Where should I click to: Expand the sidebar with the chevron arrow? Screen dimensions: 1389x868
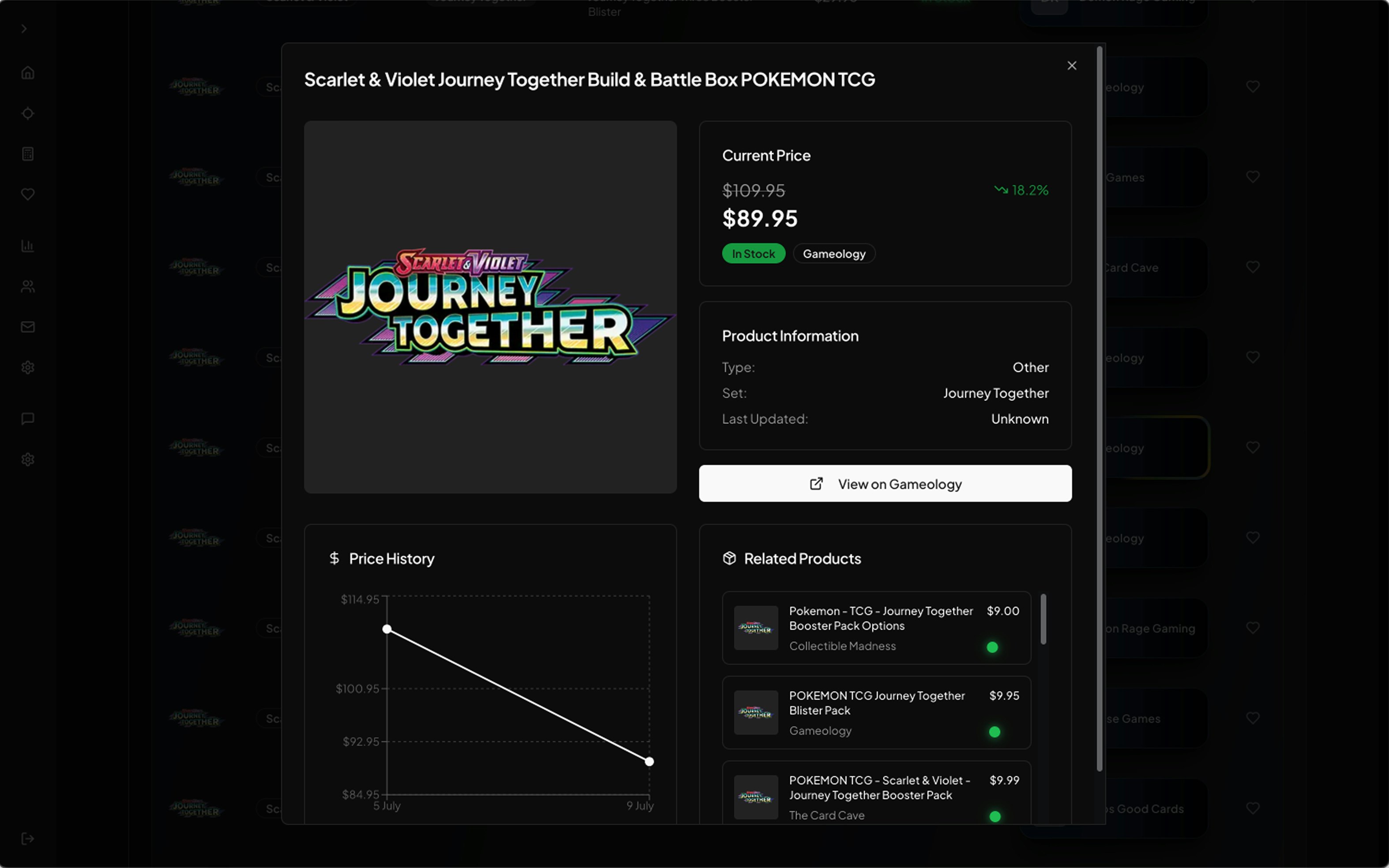click(23, 29)
